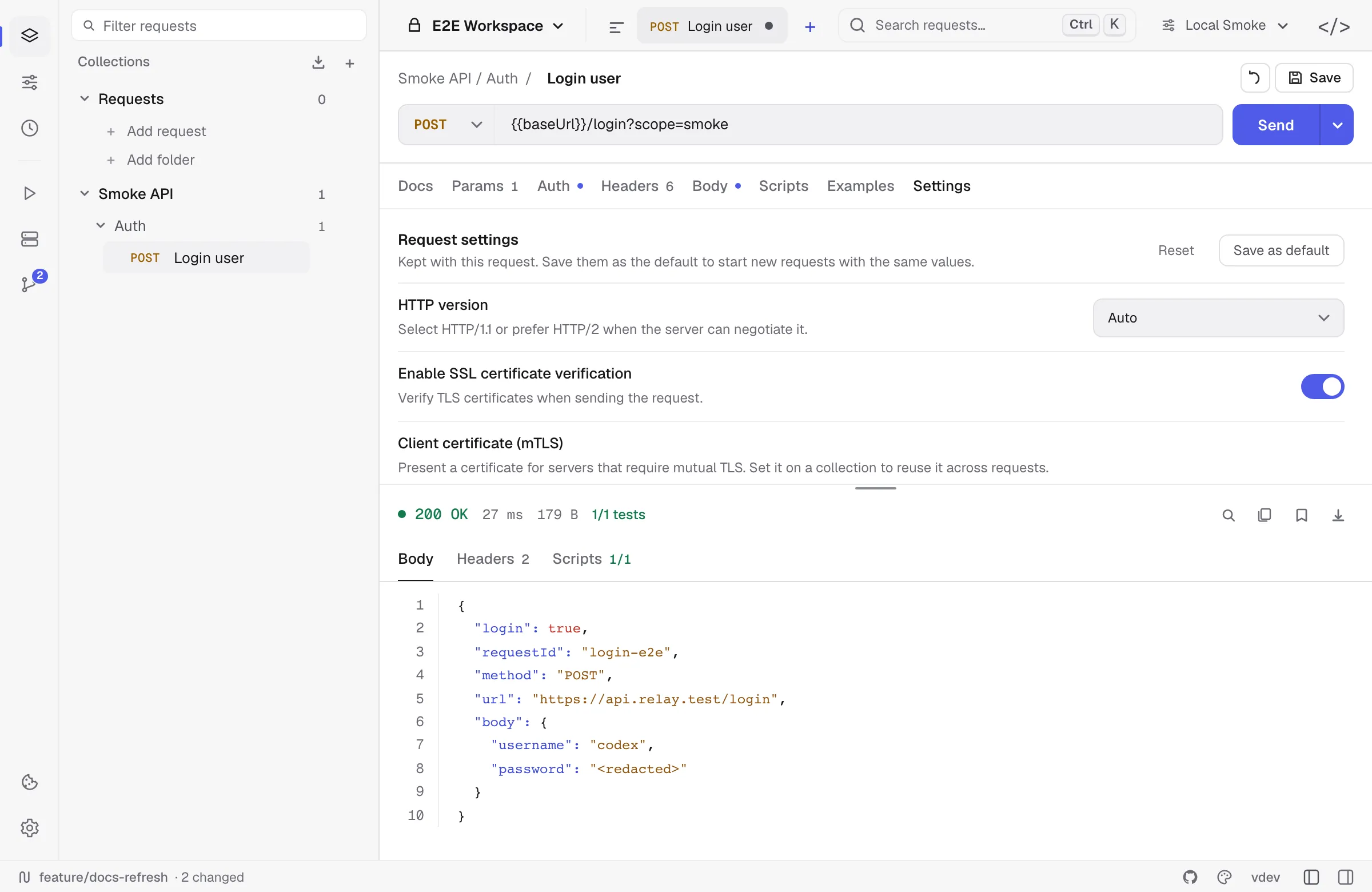Toggle the left sidebar panel icon
This screenshot has height=892, width=1372.
click(1311, 877)
